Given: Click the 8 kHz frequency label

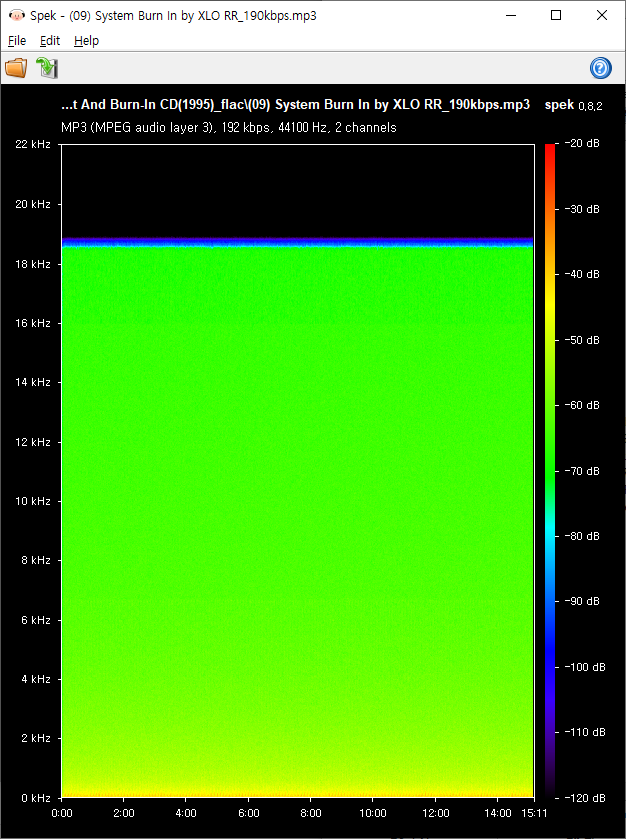Looking at the screenshot, I should point(36,560).
